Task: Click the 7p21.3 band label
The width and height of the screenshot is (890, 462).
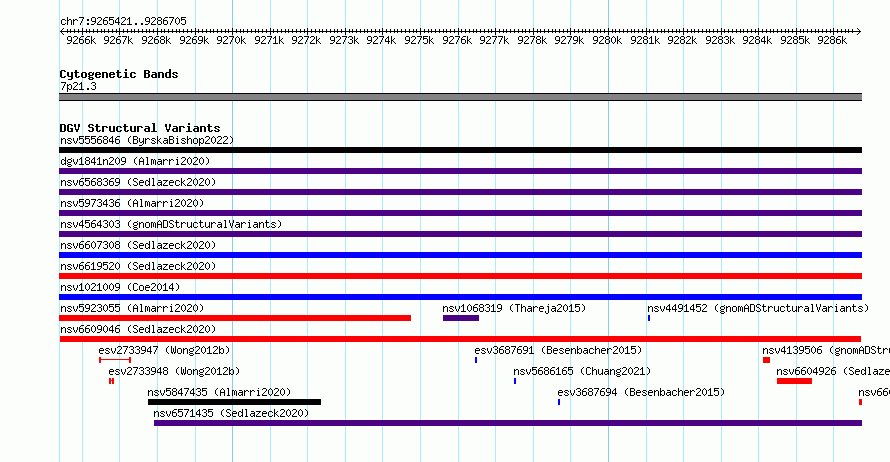Action: pos(78,86)
